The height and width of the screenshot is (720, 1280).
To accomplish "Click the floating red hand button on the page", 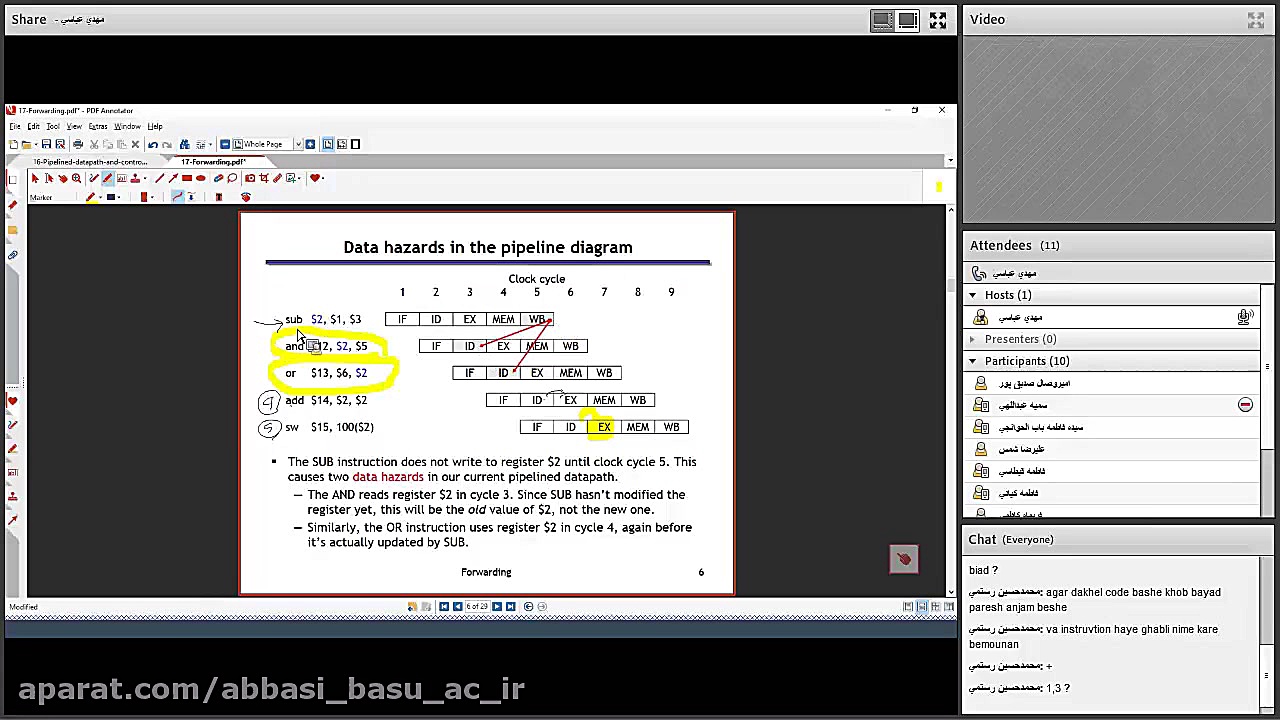I will (904, 559).
